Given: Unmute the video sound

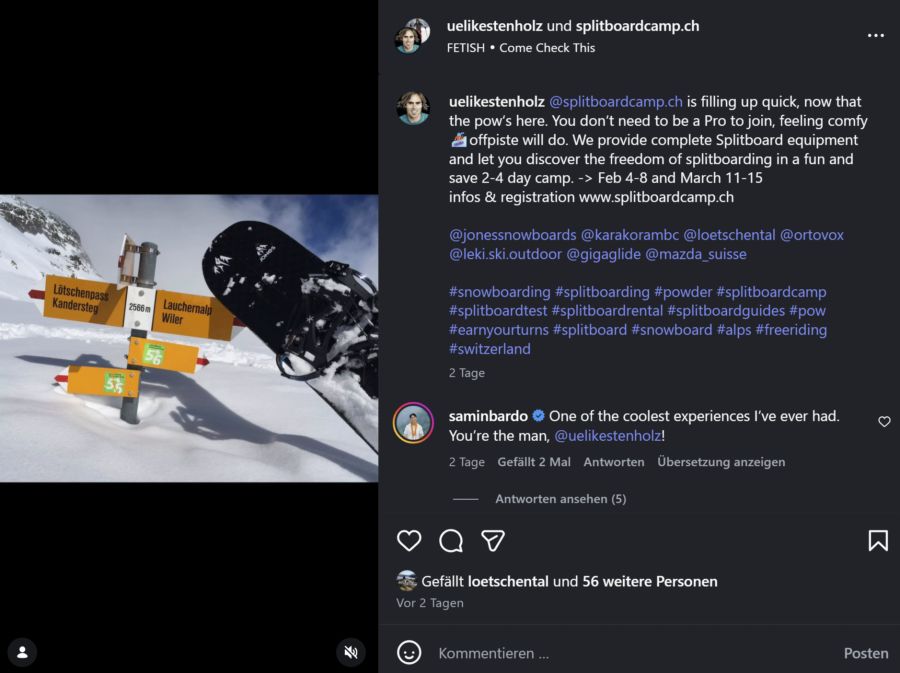Looking at the screenshot, I should tap(351, 652).
